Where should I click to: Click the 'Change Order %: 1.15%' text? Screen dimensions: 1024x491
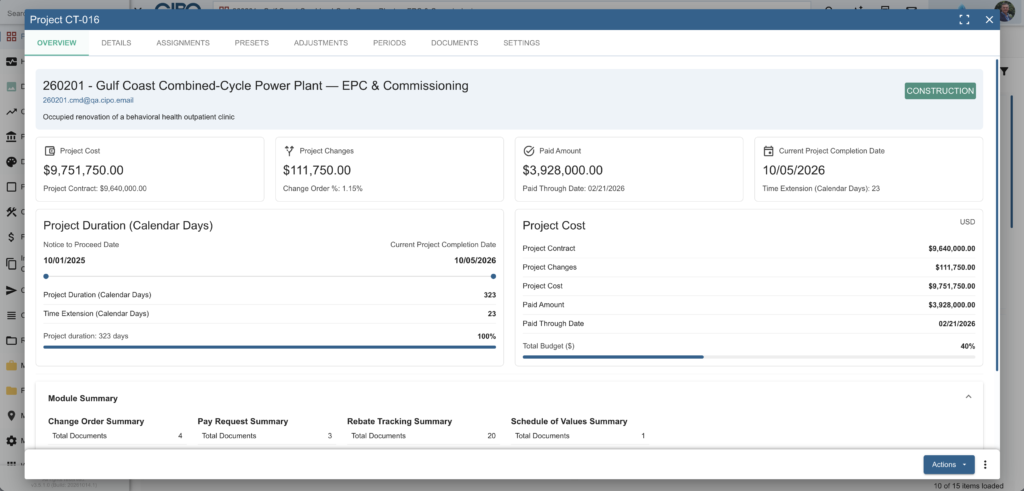[323, 189]
